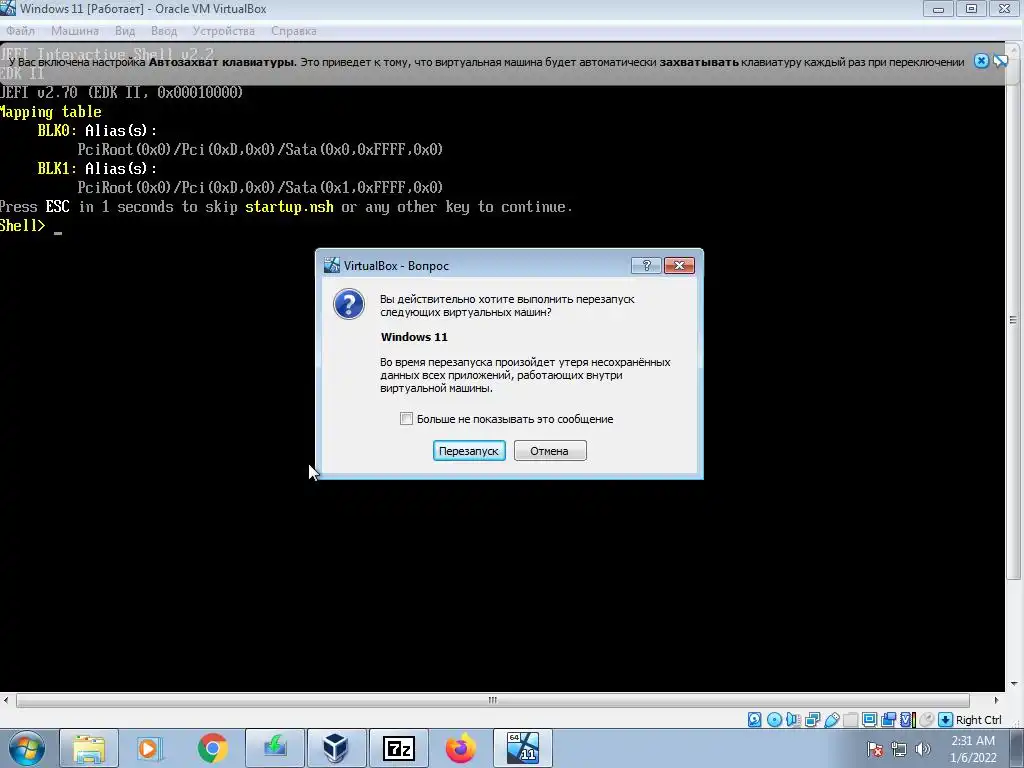The height and width of the screenshot is (768, 1024).
Task: Check 'Больше не показывать это сообщение' checkbox
Action: point(406,419)
